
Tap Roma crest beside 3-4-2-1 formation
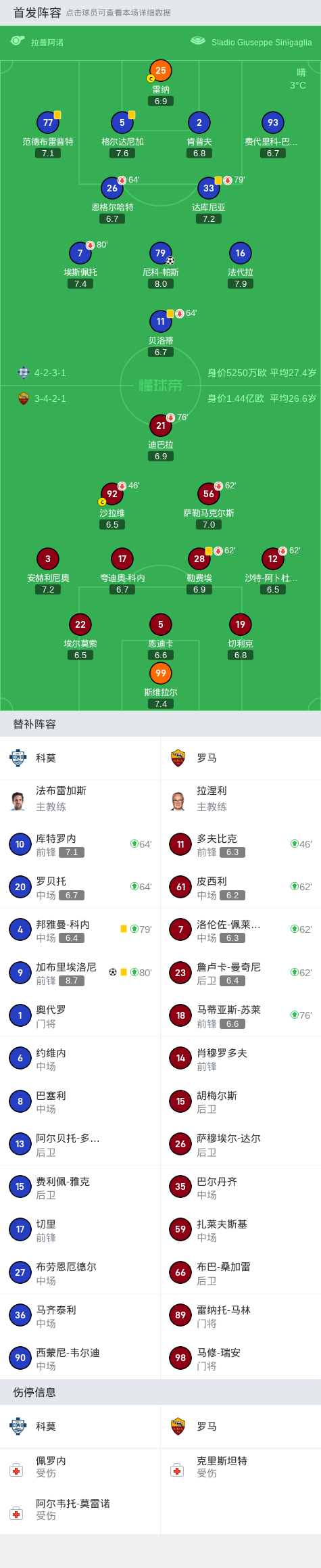click(x=24, y=398)
